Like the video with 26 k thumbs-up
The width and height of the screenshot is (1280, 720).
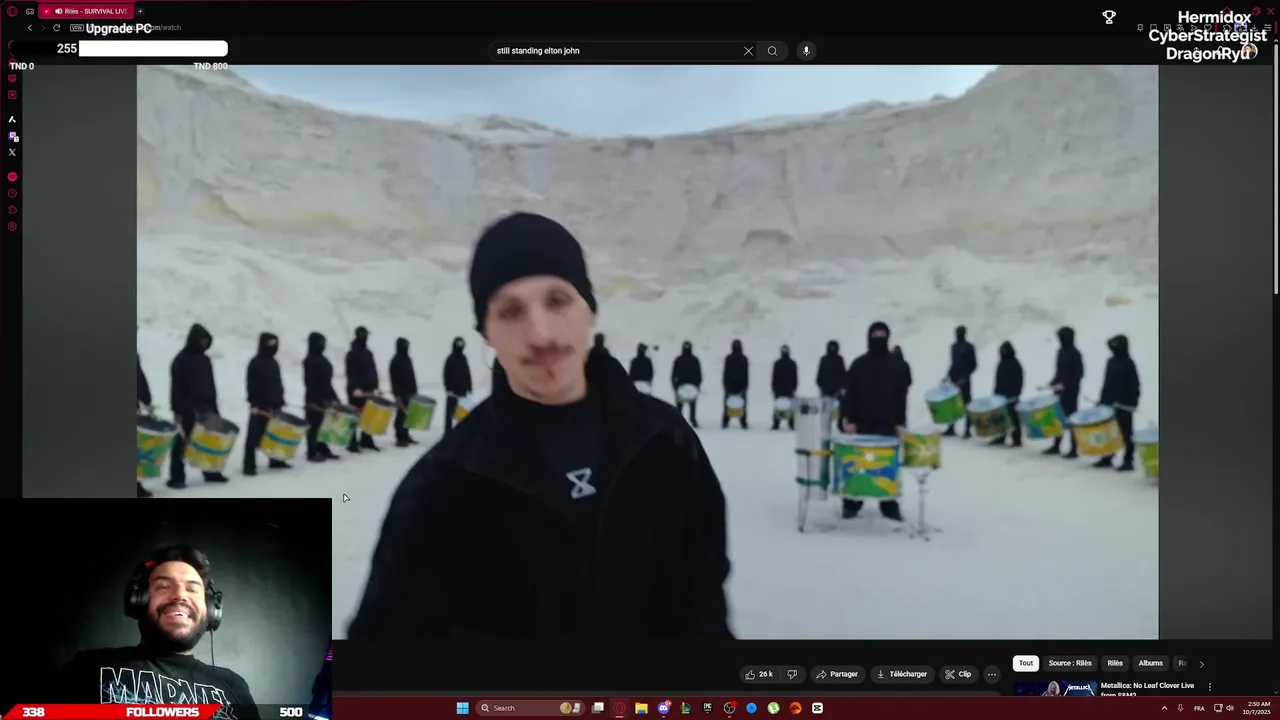pyautogui.click(x=759, y=674)
